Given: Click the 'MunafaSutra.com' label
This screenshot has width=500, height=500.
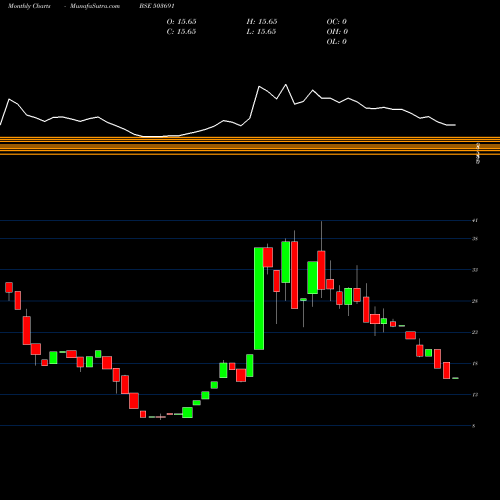Looking at the screenshot, I should (95, 6).
